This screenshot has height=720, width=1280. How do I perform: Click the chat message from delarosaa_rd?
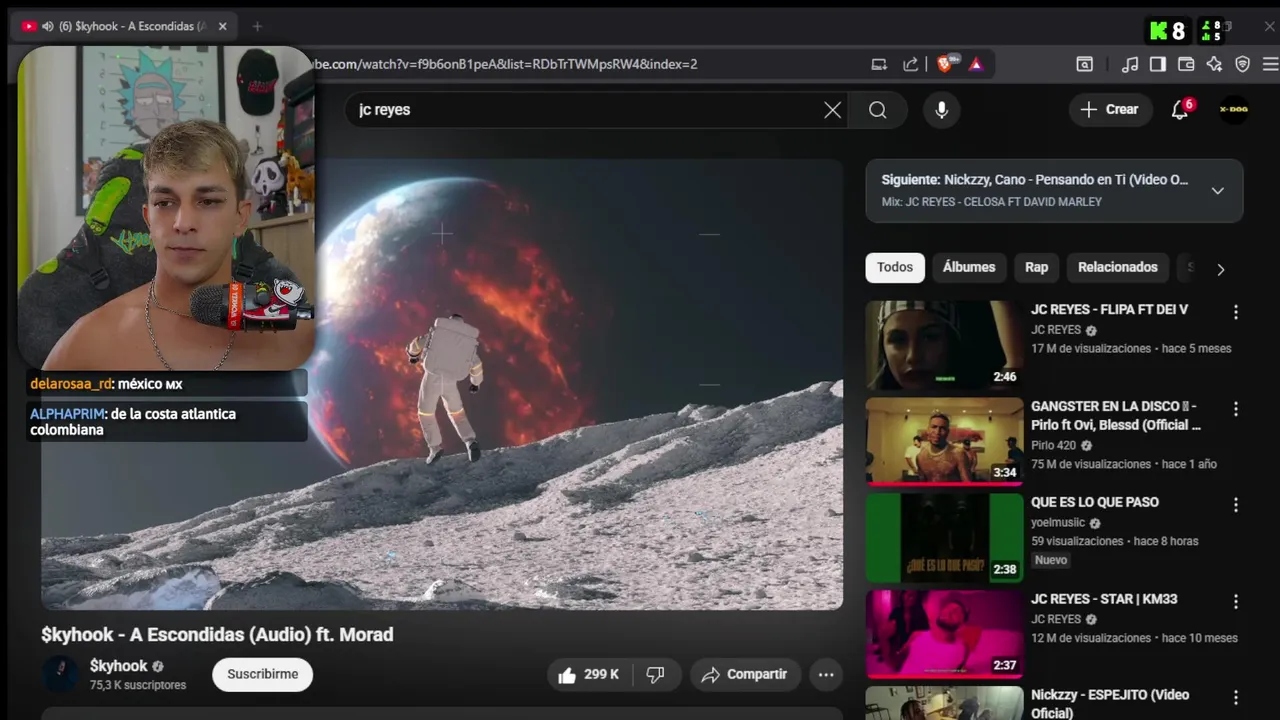(x=166, y=384)
